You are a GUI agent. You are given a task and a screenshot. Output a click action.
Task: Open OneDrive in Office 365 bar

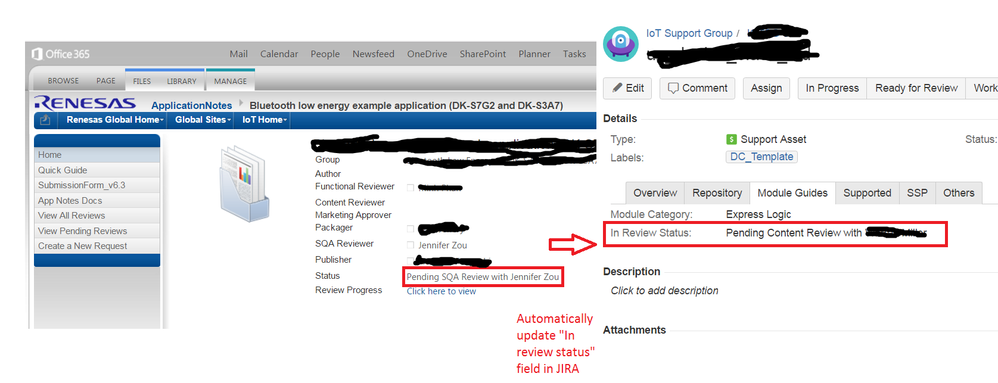click(x=427, y=54)
